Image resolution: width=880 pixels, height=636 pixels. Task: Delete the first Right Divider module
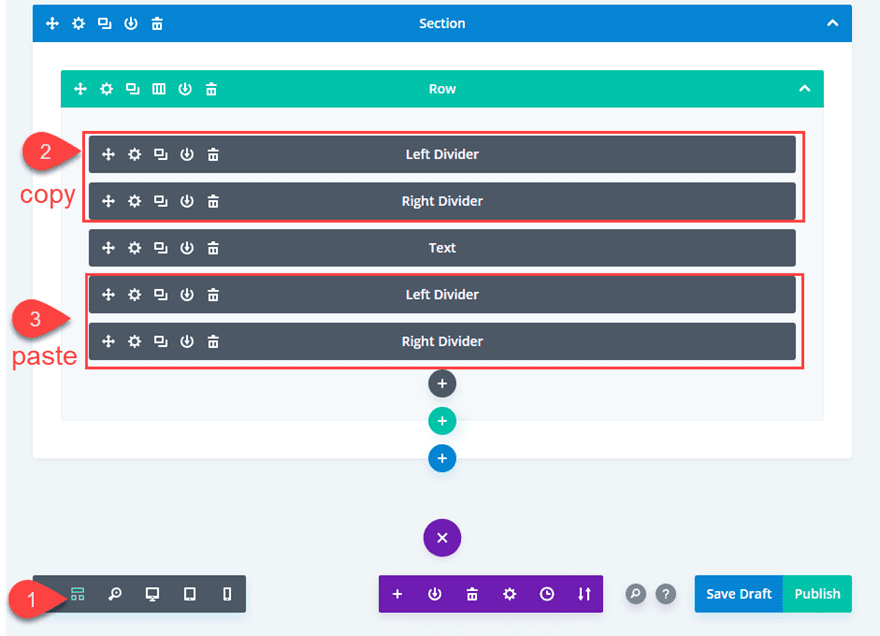pos(213,201)
